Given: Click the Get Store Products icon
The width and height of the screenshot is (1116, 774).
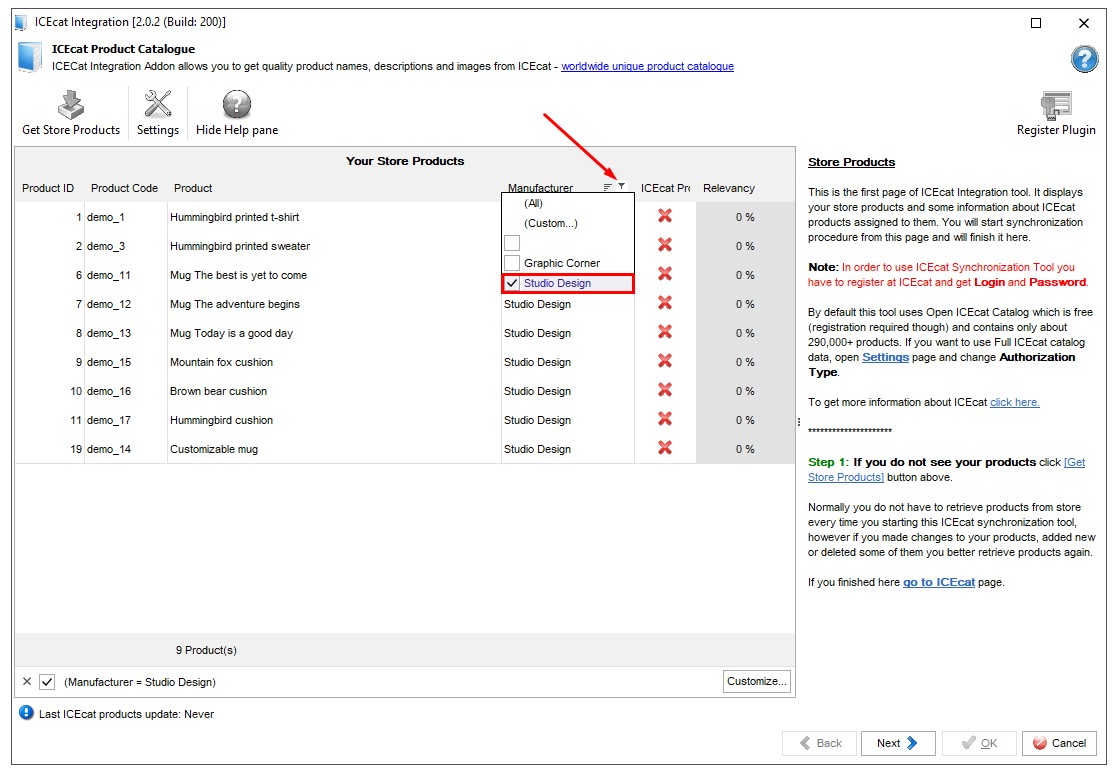Looking at the screenshot, I should tap(70, 105).
